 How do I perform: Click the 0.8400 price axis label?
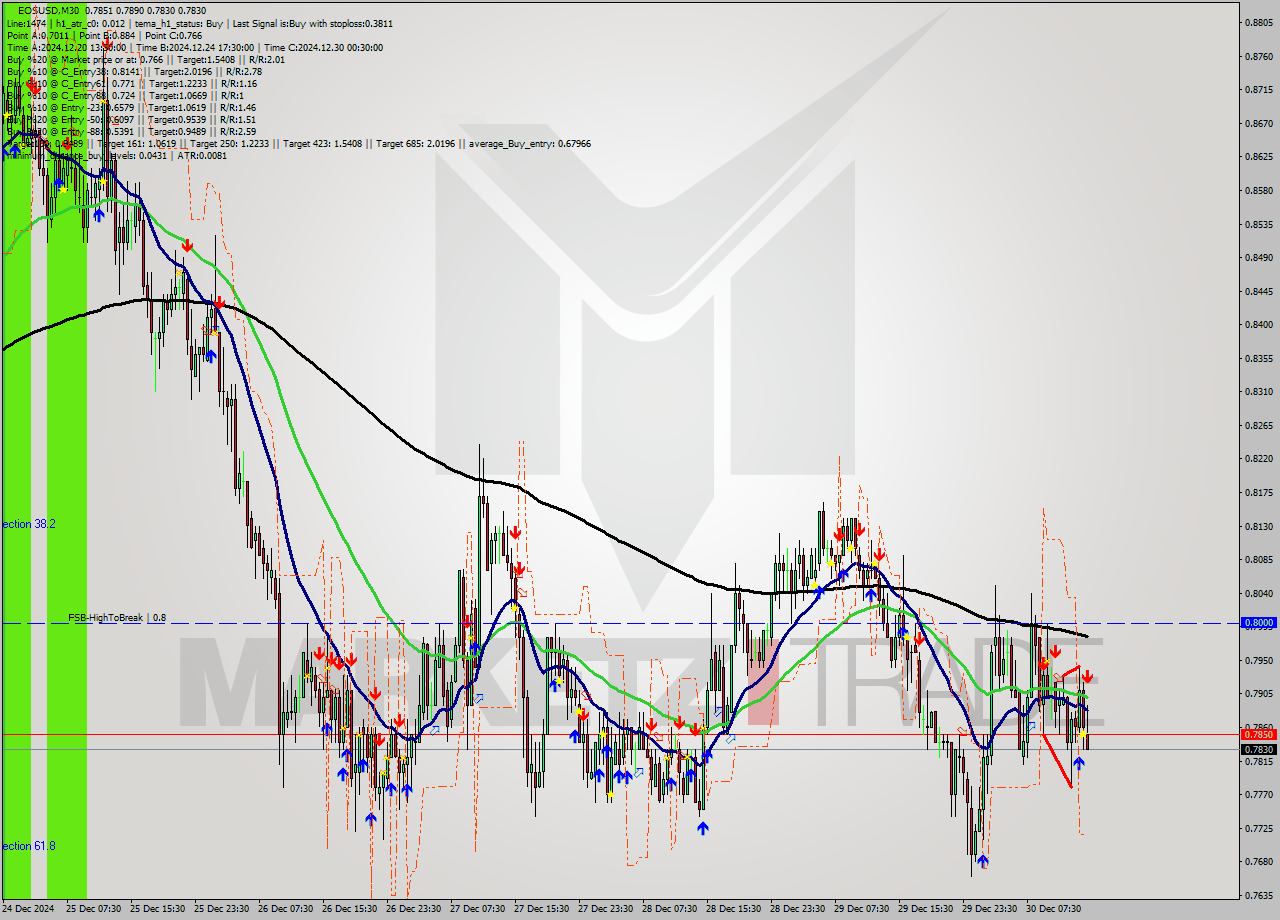pyautogui.click(x=1259, y=324)
